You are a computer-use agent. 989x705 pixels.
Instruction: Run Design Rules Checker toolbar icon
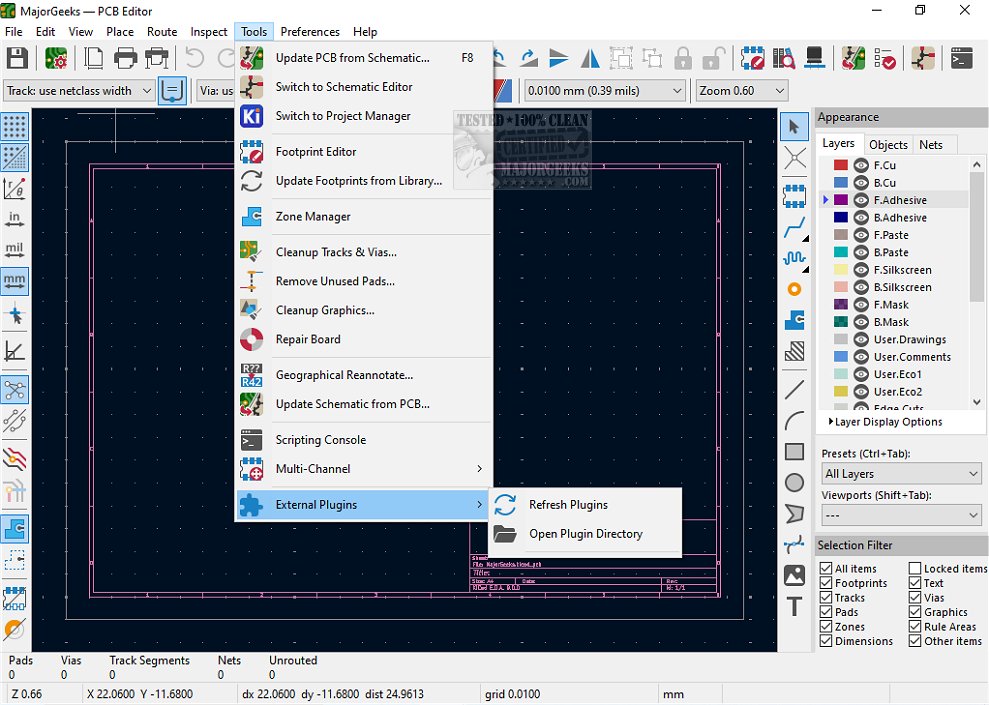tap(885, 59)
